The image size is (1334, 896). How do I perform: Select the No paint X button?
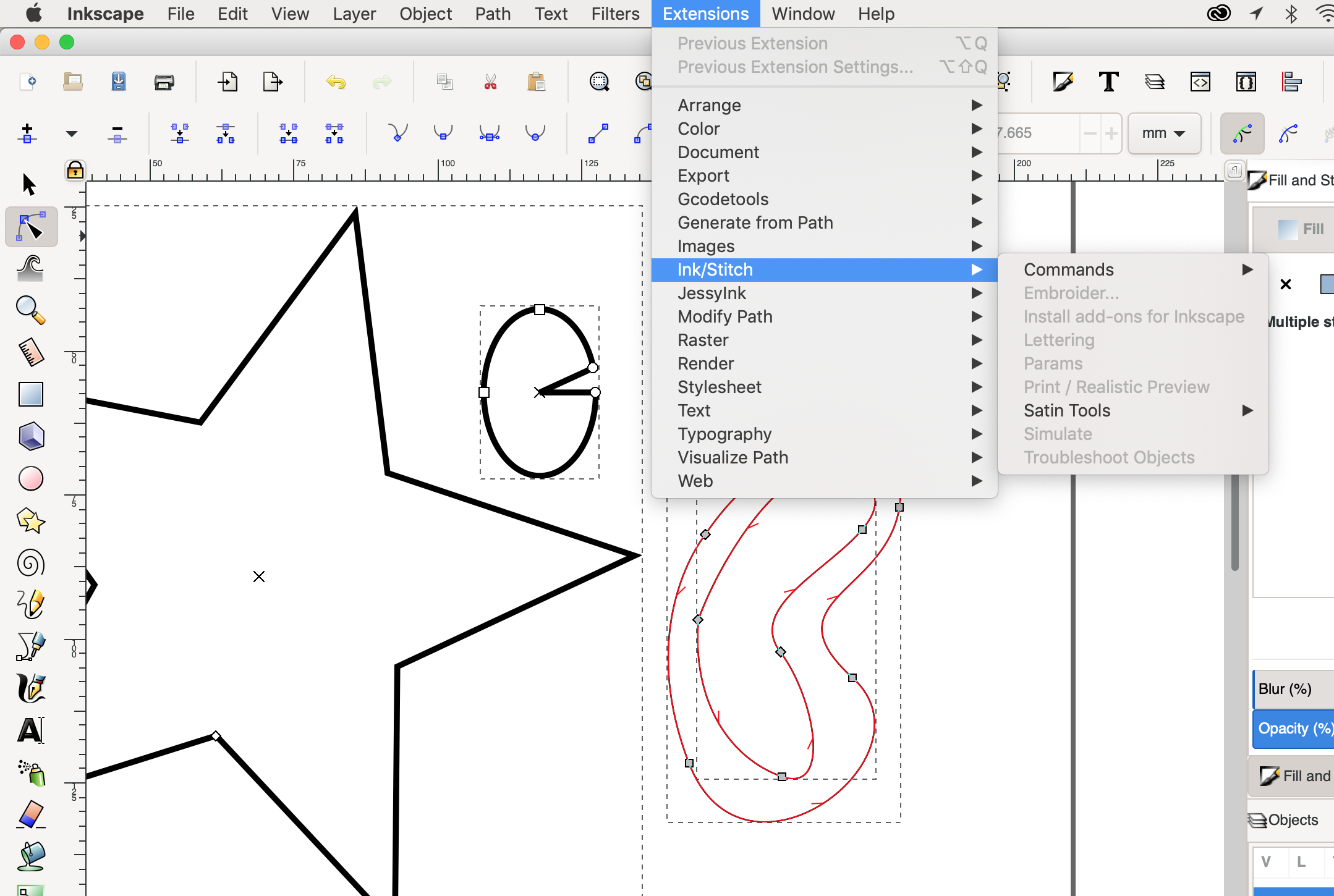pyautogui.click(x=1286, y=284)
